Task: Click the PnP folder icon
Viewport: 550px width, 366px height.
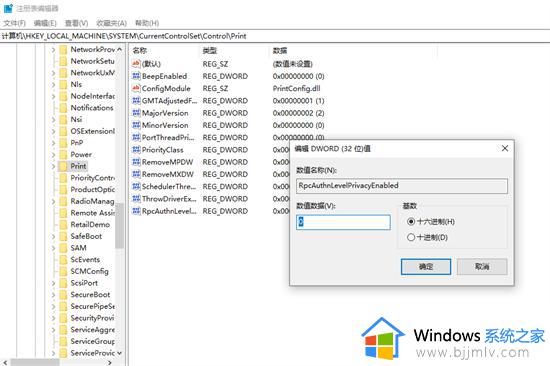Action: point(63,143)
